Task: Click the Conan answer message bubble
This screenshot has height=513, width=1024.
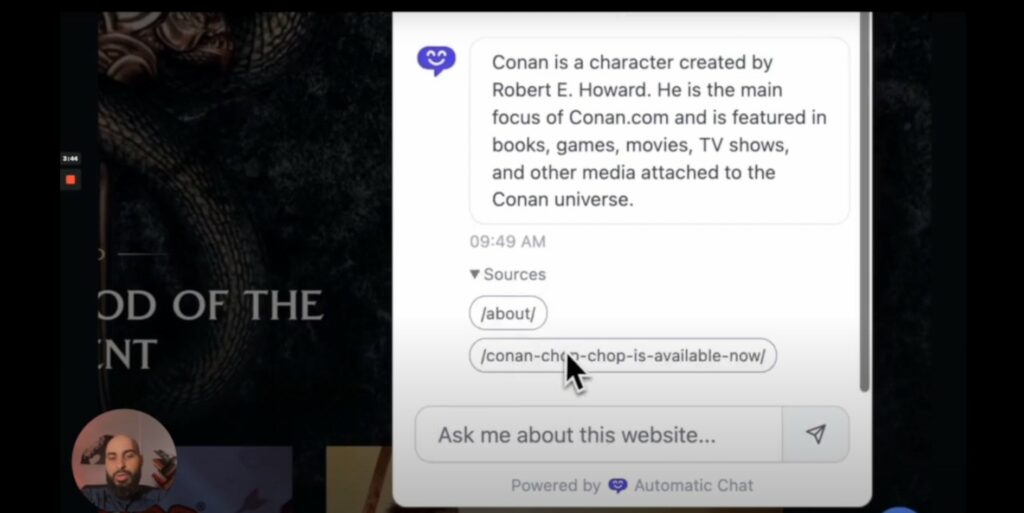Action: click(660, 131)
